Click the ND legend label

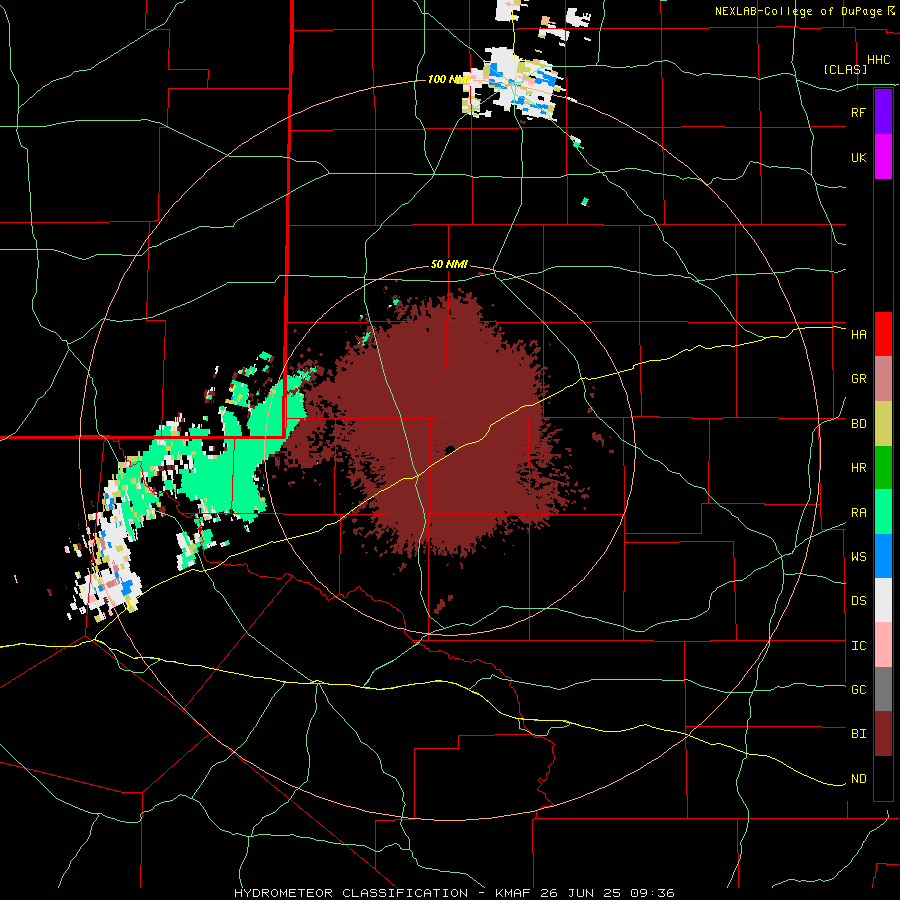click(x=858, y=778)
